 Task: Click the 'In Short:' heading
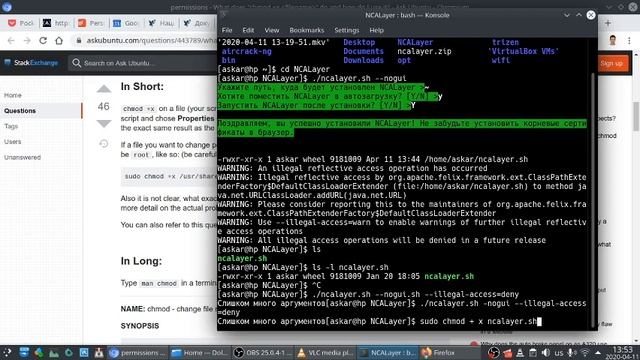pyautogui.click(x=142, y=87)
